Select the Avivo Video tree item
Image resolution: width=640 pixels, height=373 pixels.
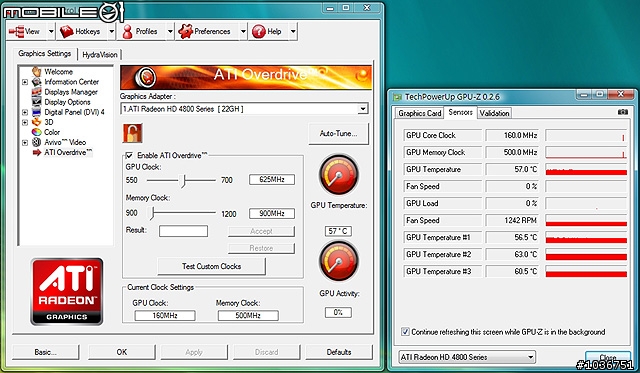[65, 142]
